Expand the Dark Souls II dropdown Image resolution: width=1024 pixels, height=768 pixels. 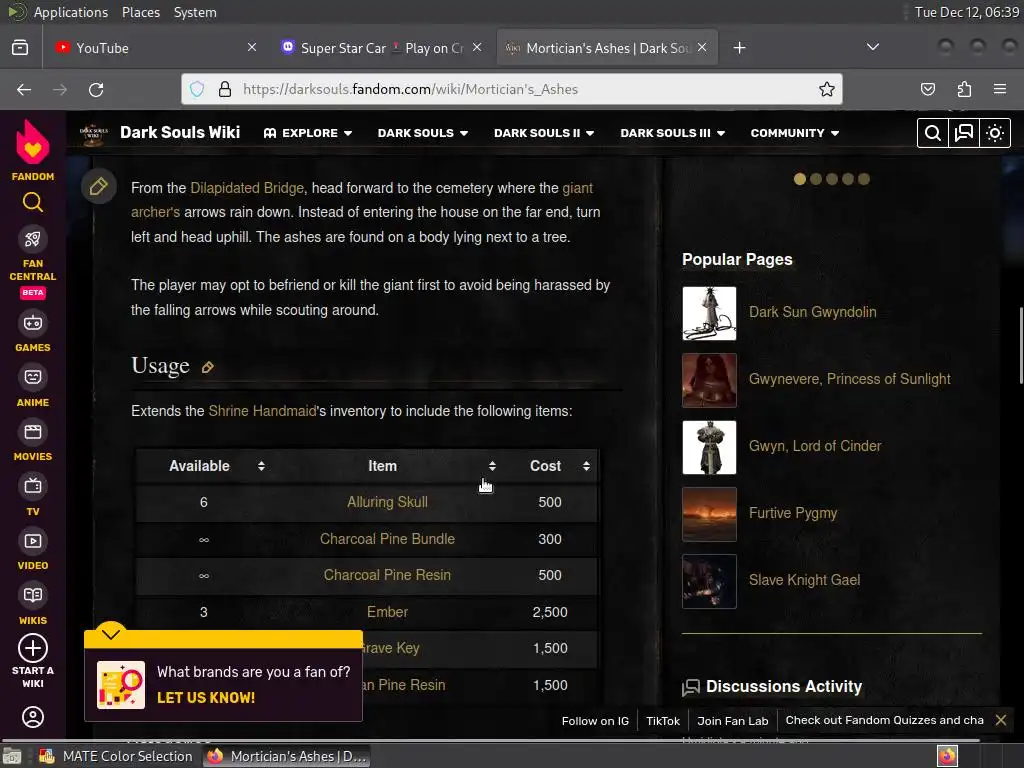pos(544,133)
